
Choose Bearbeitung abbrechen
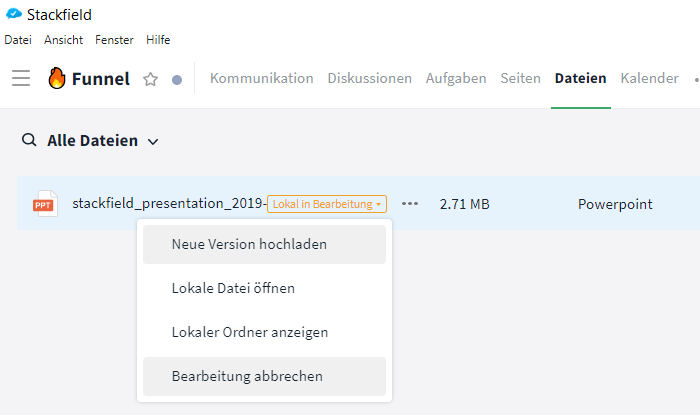click(264, 376)
